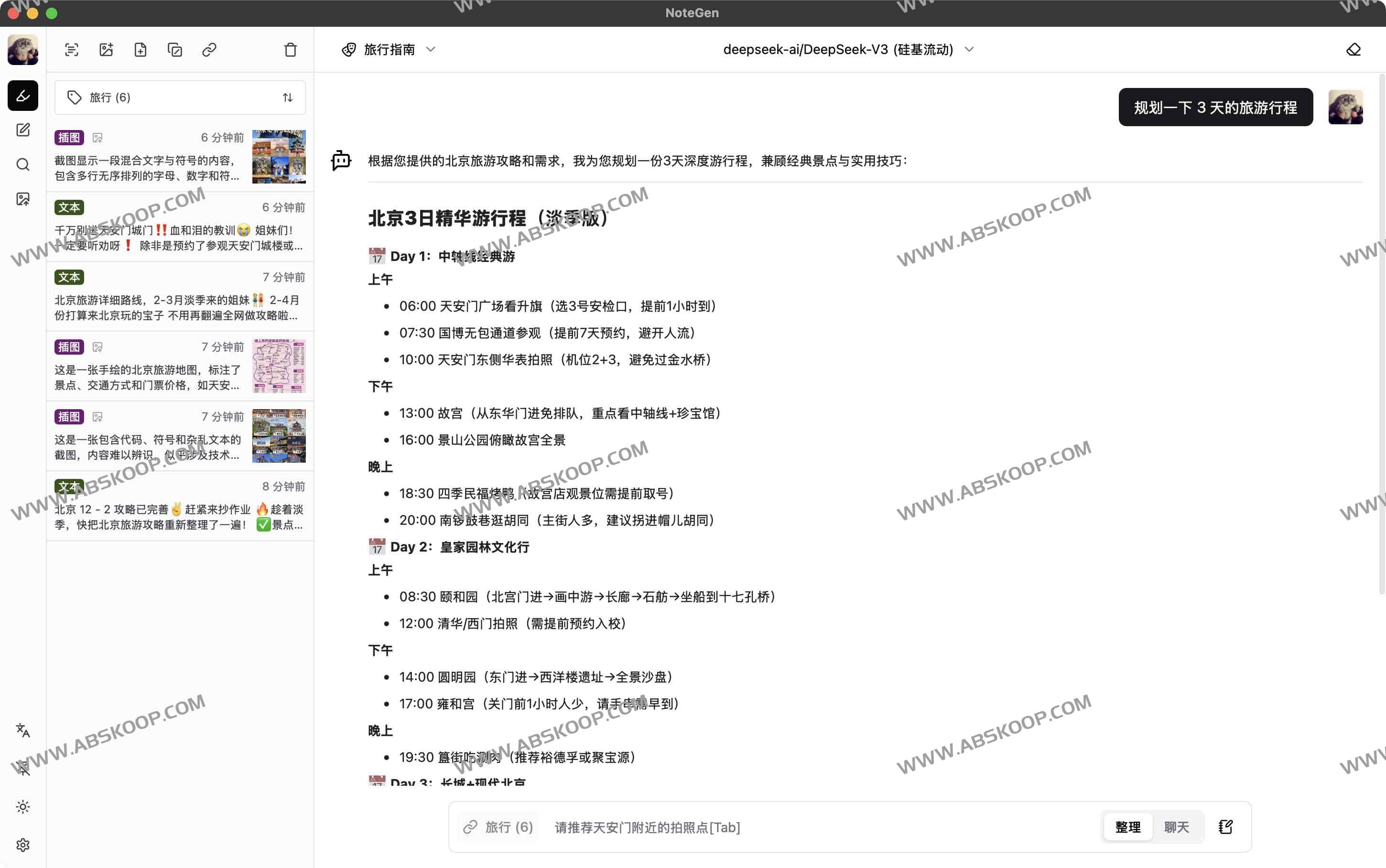Toggle light/dark theme sun icon
The height and width of the screenshot is (868, 1386).
(x=23, y=806)
